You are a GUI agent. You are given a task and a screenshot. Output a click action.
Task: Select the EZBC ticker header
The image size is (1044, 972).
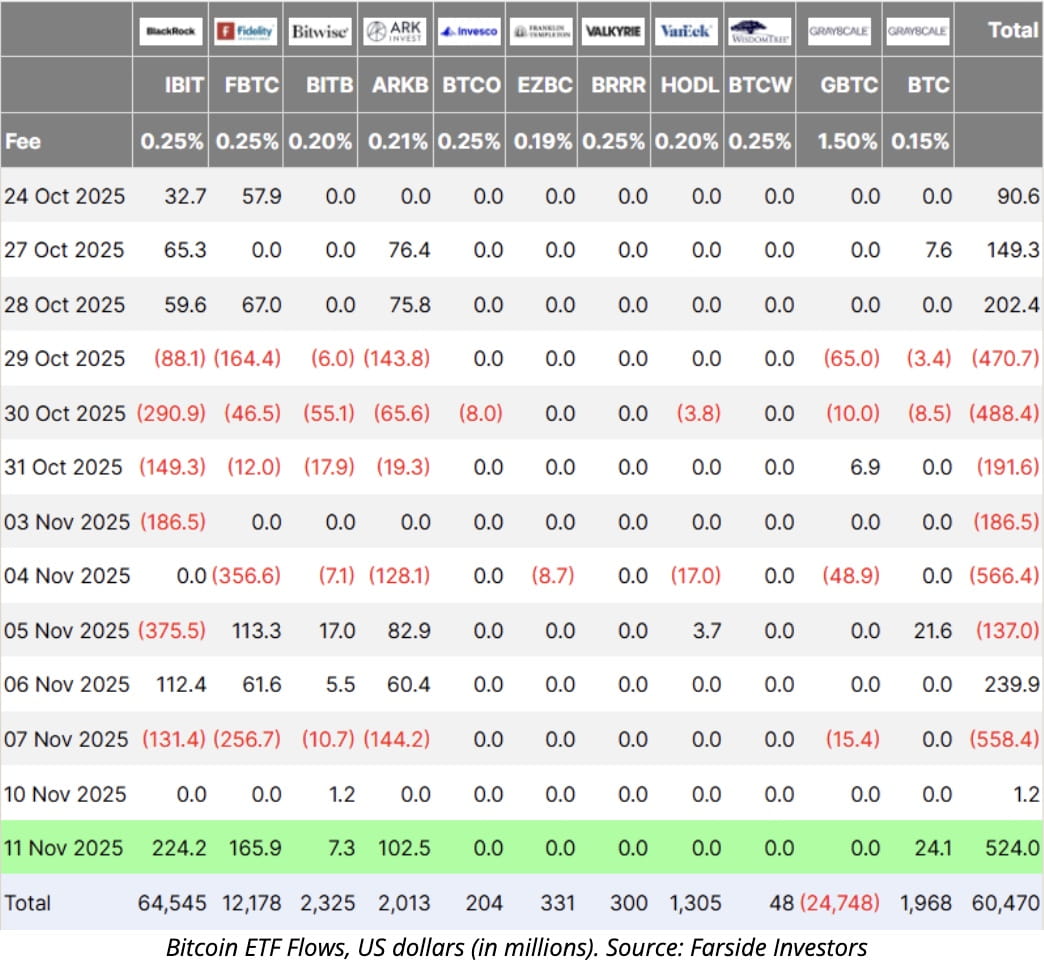(x=545, y=85)
